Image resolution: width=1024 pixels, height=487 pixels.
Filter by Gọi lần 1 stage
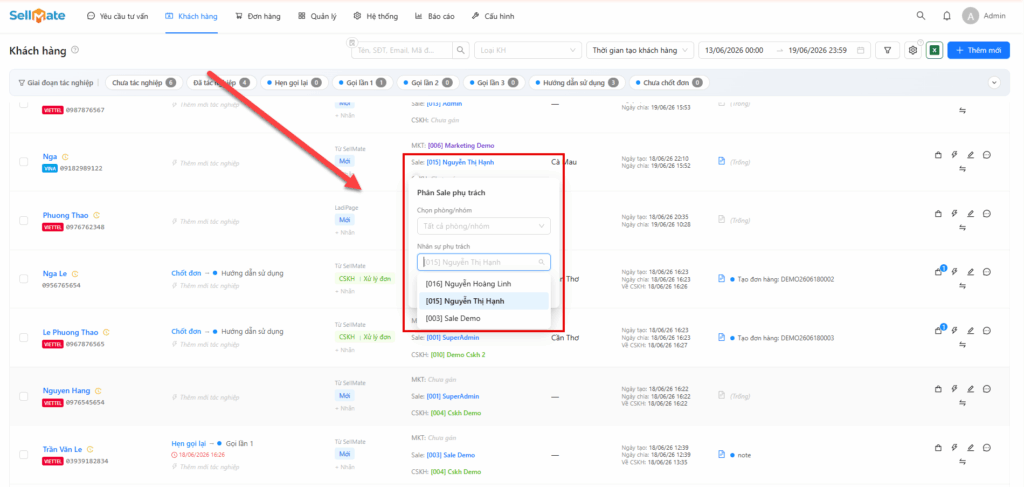[362, 83]
